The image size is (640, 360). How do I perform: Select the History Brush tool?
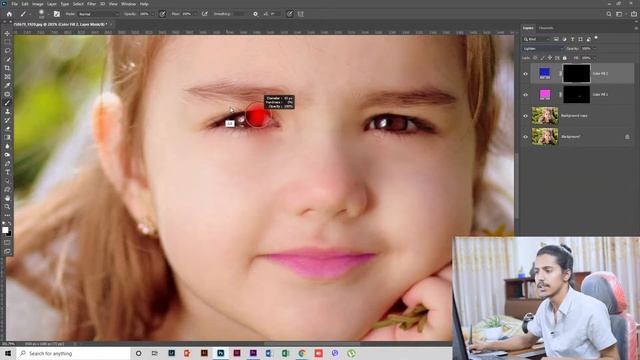(x=7, y=120)
